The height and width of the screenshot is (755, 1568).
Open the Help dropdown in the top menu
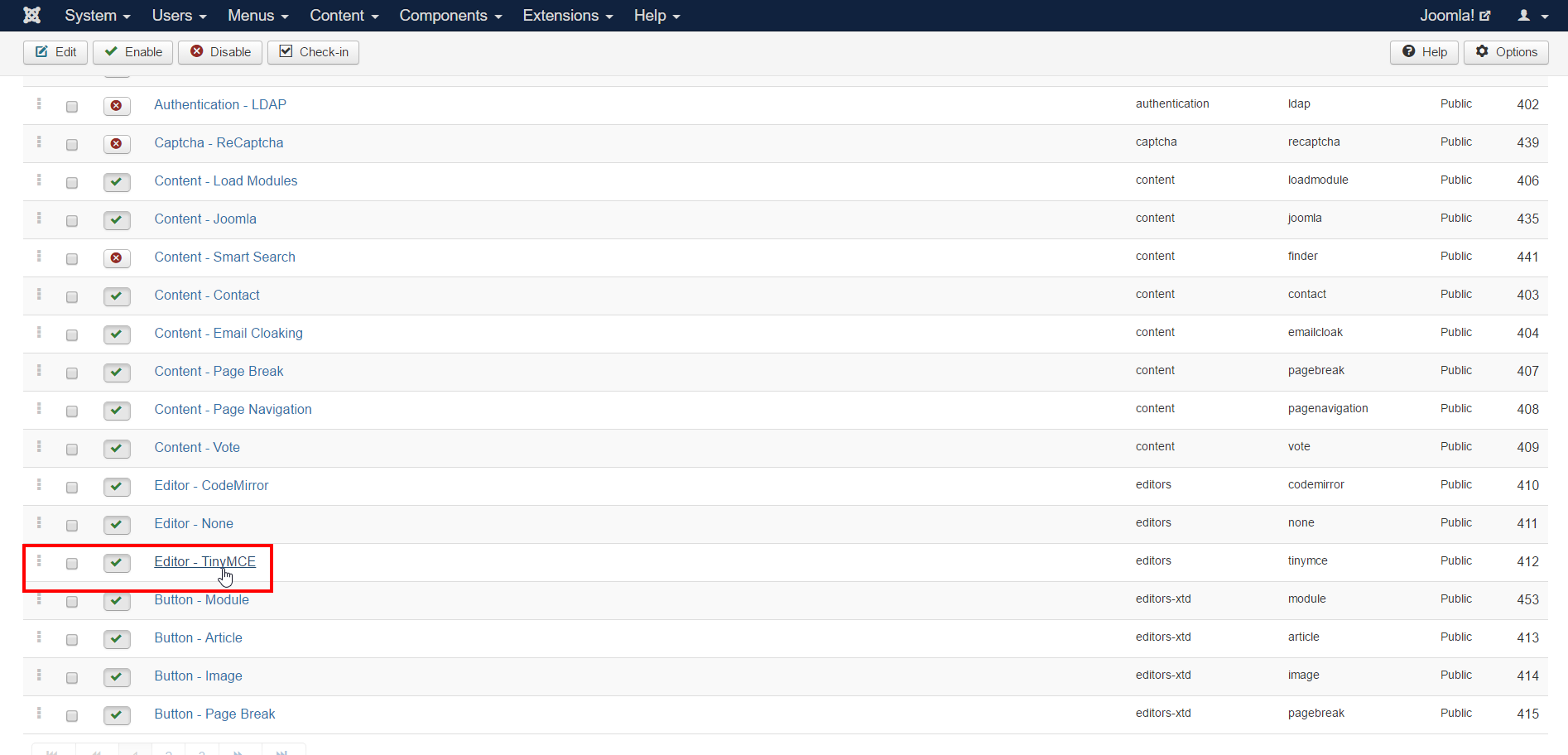point(657,16)
